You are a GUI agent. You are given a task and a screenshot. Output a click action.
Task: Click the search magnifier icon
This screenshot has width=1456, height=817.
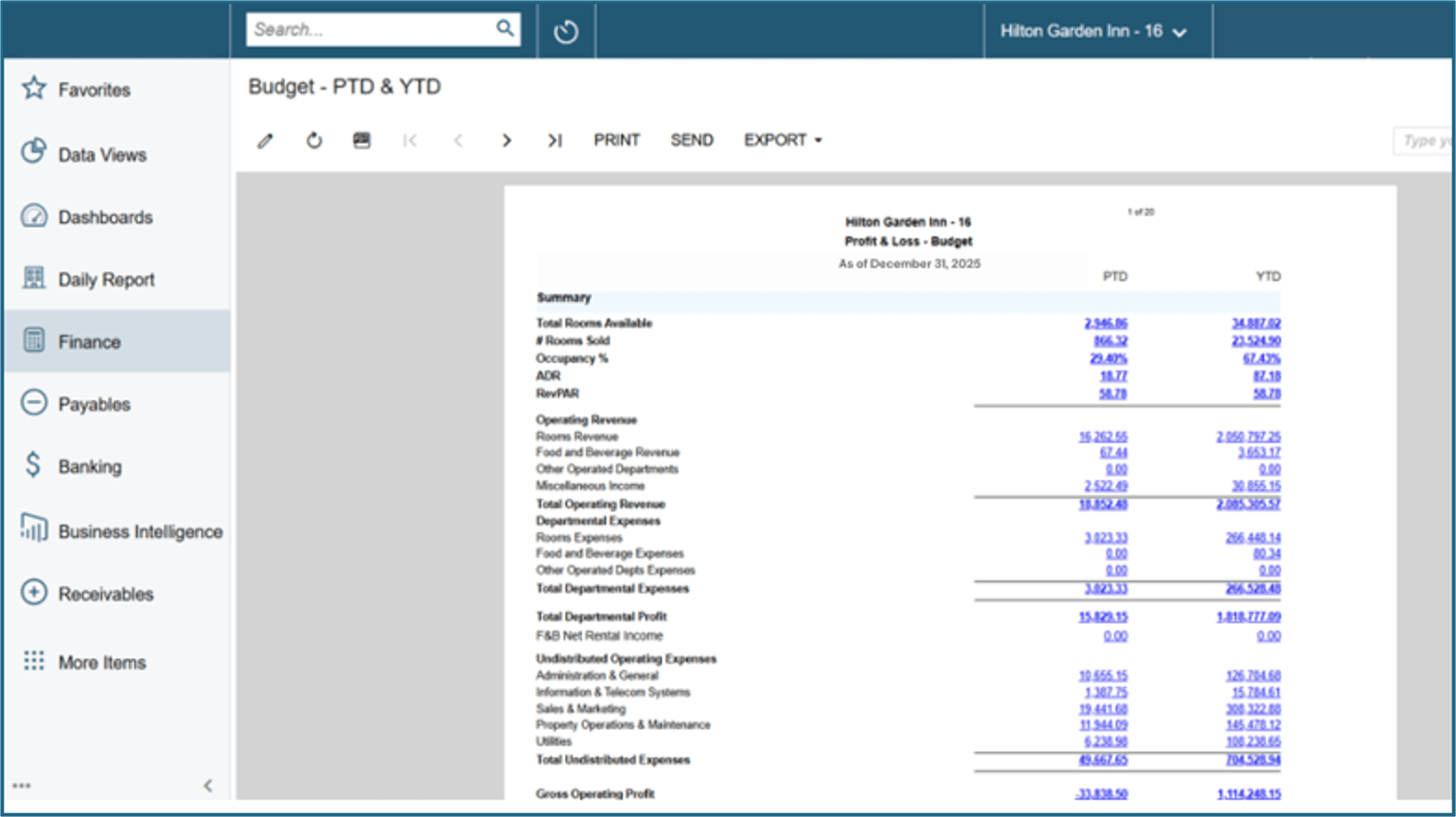pyautogui.click(x=504, y=28)
